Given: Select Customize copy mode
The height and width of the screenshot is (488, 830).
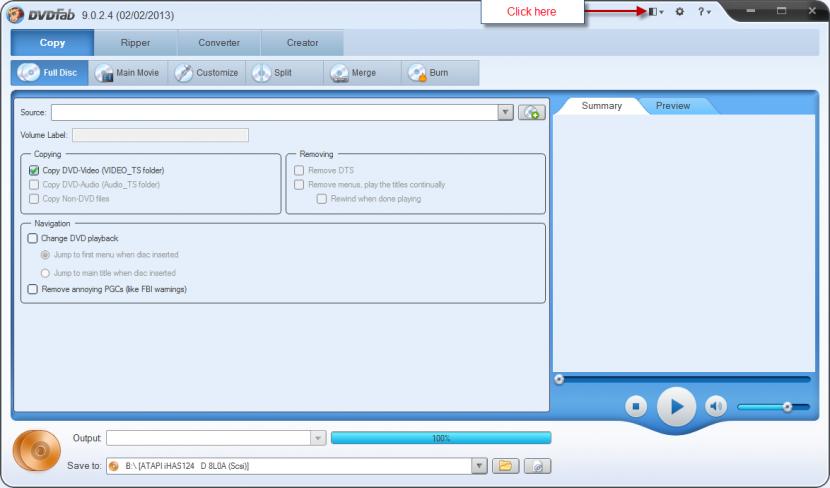Looking at the screenshot, I should tap(206, 73).
